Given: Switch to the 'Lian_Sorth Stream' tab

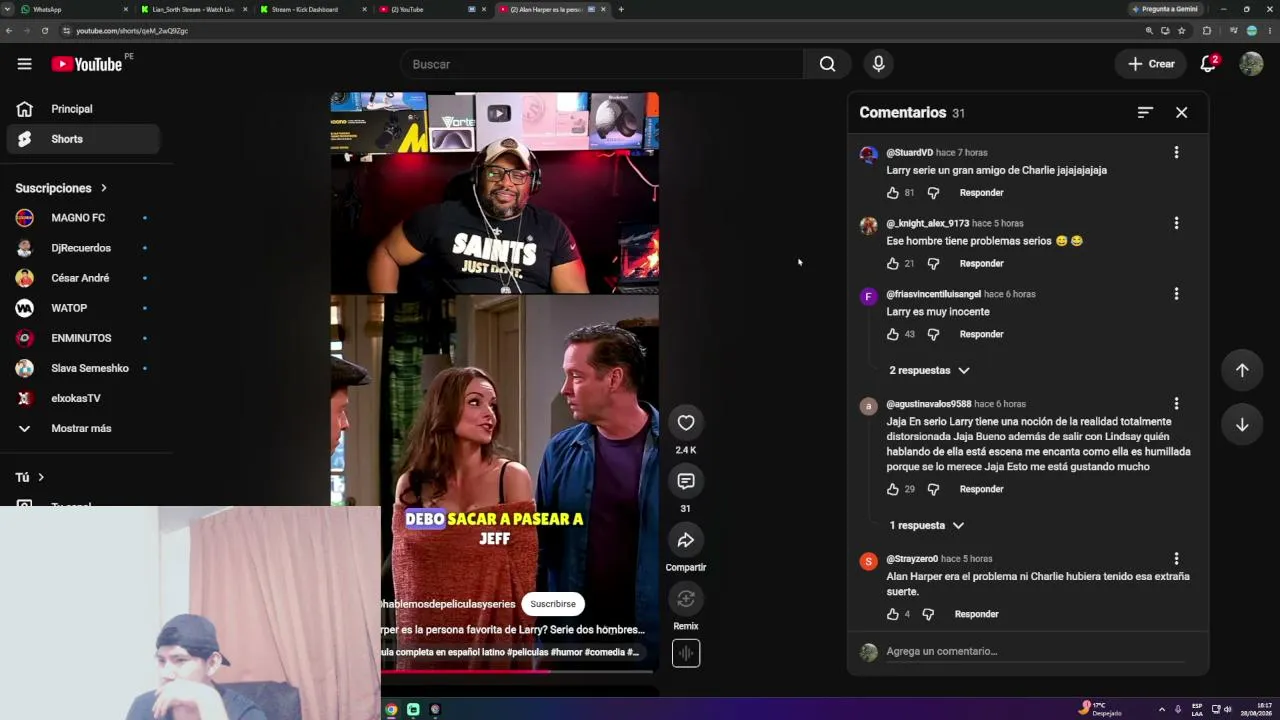Looking at the screenshot, I should pos(192,9).
